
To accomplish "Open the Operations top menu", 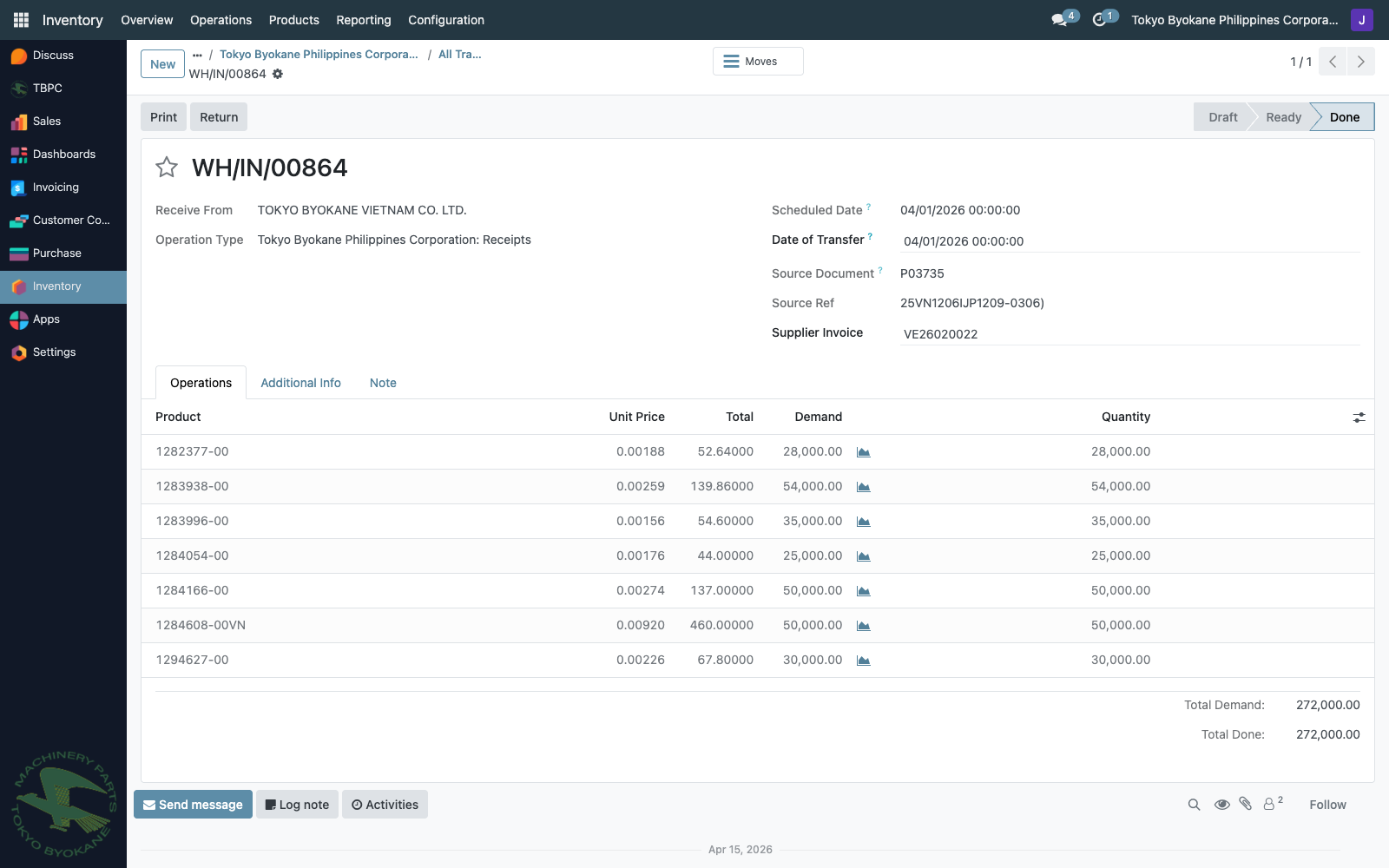I will pos(221,20).
